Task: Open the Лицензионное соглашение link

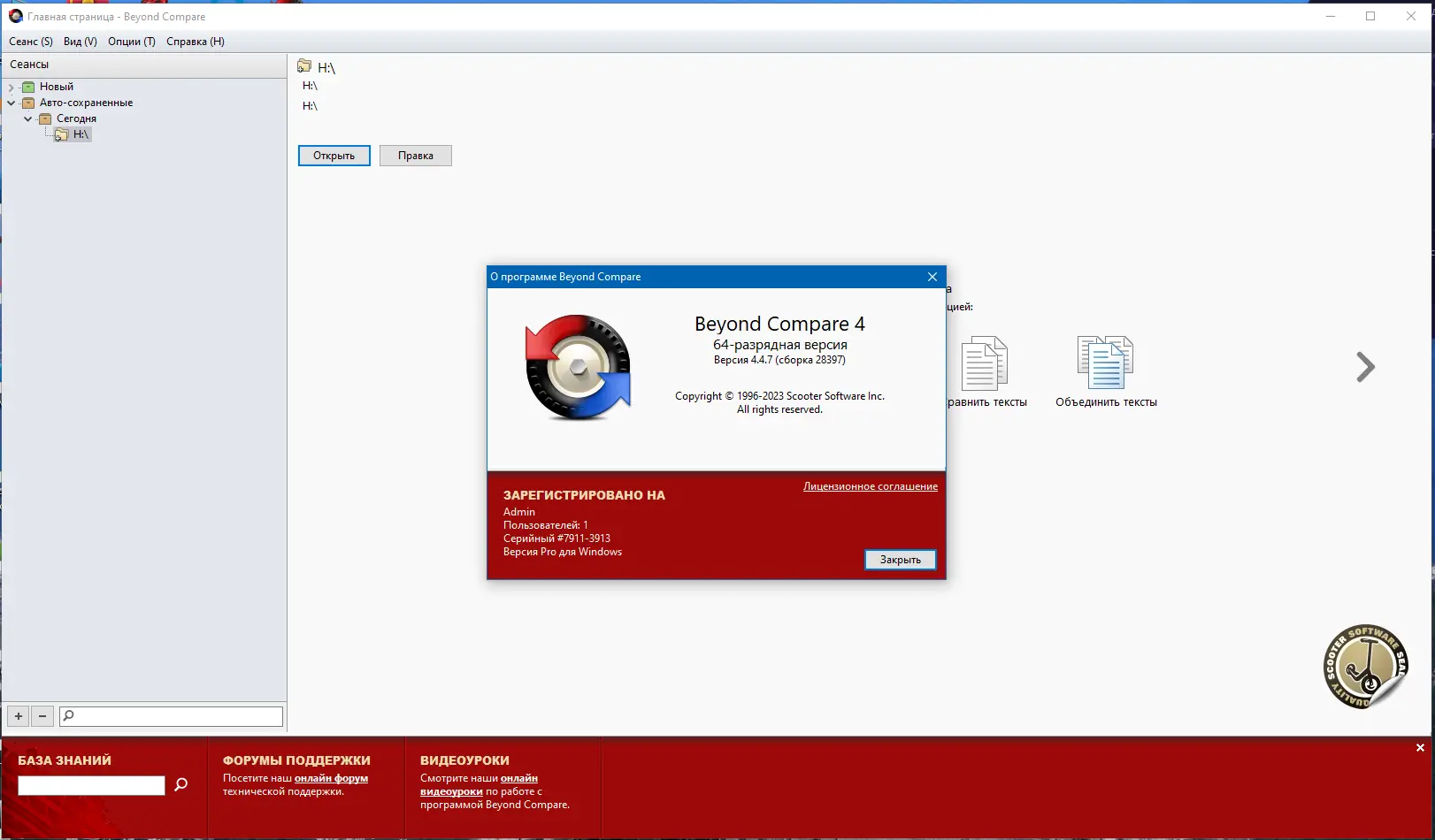Action: (x=871, y=486)
